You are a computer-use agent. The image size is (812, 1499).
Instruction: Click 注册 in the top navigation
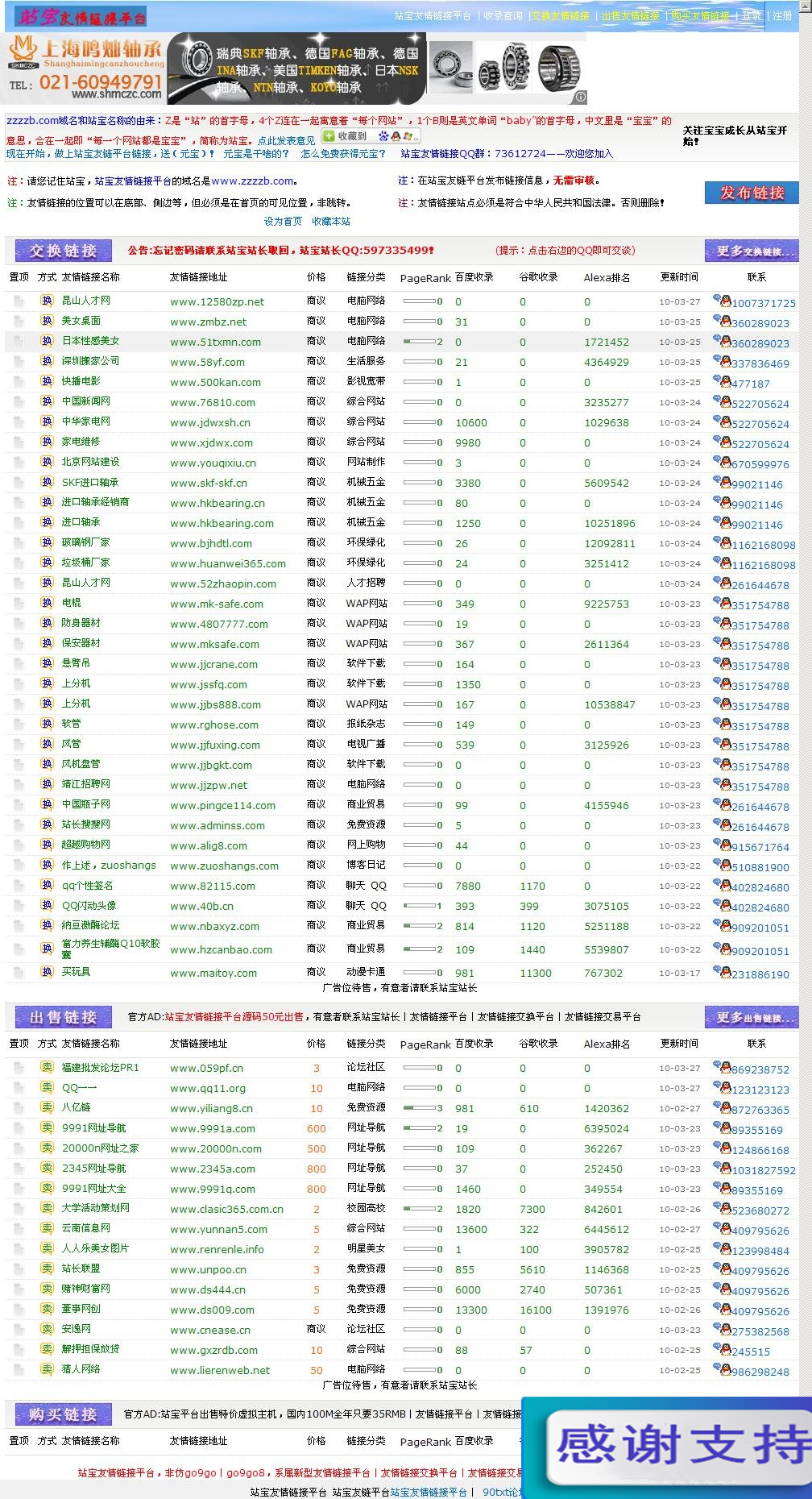pyautogui.click(x=782, y=16)
